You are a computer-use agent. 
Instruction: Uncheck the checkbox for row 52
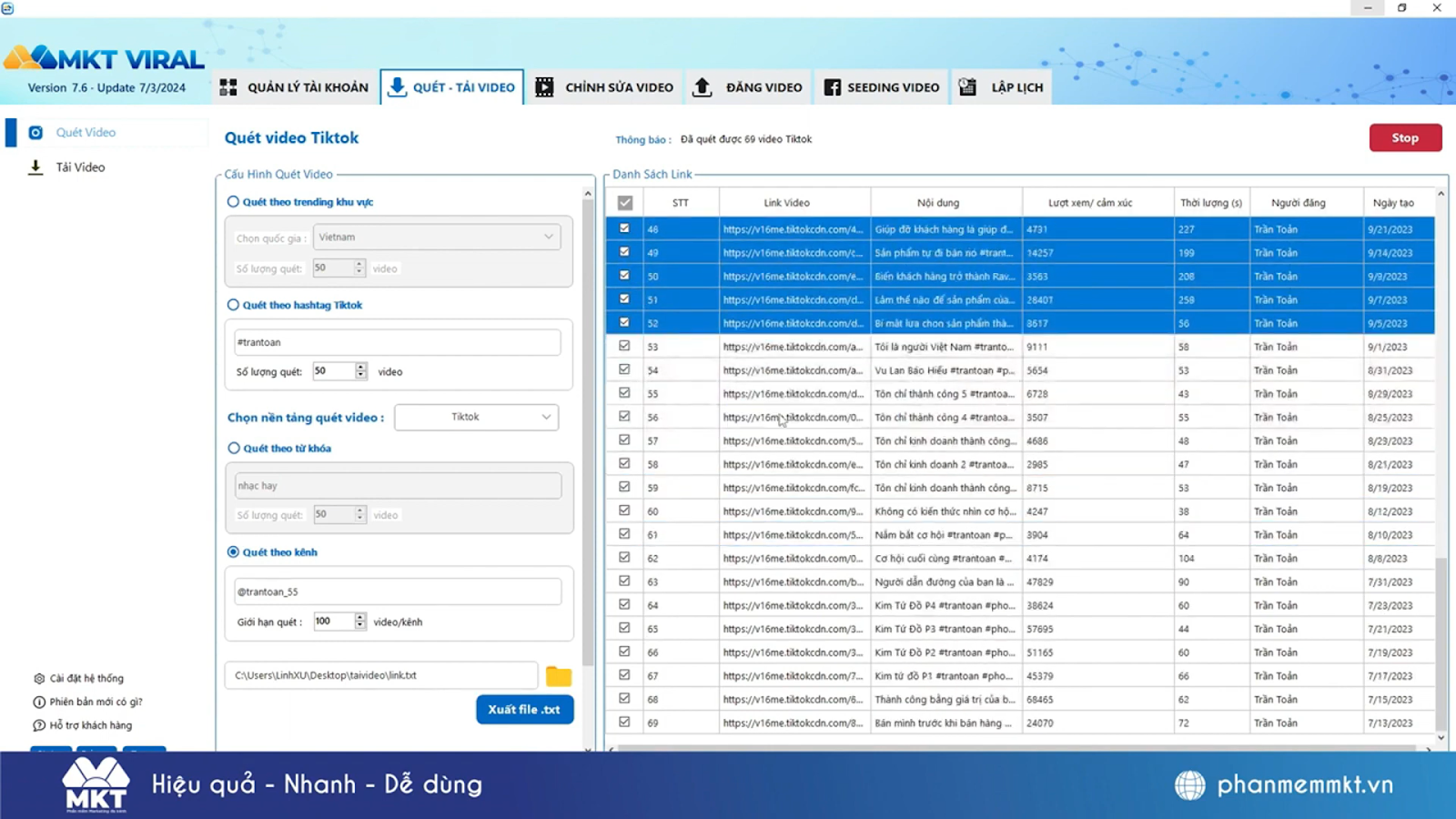click(624, 322)
